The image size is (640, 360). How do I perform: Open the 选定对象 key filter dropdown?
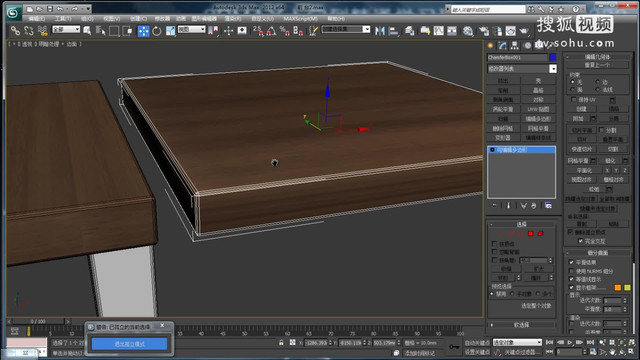(x=517, y=342)
